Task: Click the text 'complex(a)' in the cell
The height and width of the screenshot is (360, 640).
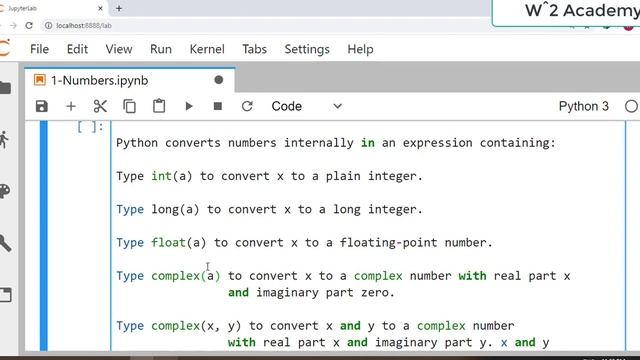Action: click(x=186, y=276)
